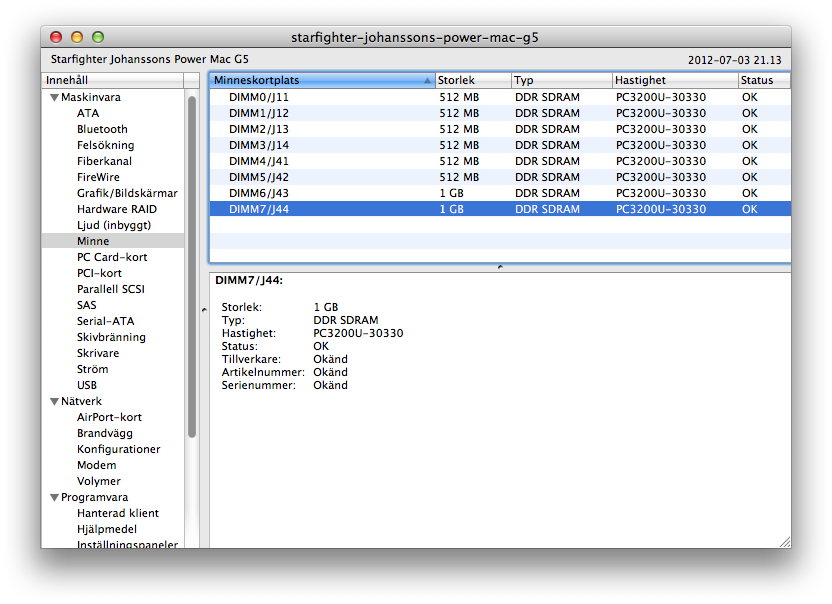This screenshot has height=604, width=832.
Task: Click the Tillverkare value Okänd
Action: 330,359
